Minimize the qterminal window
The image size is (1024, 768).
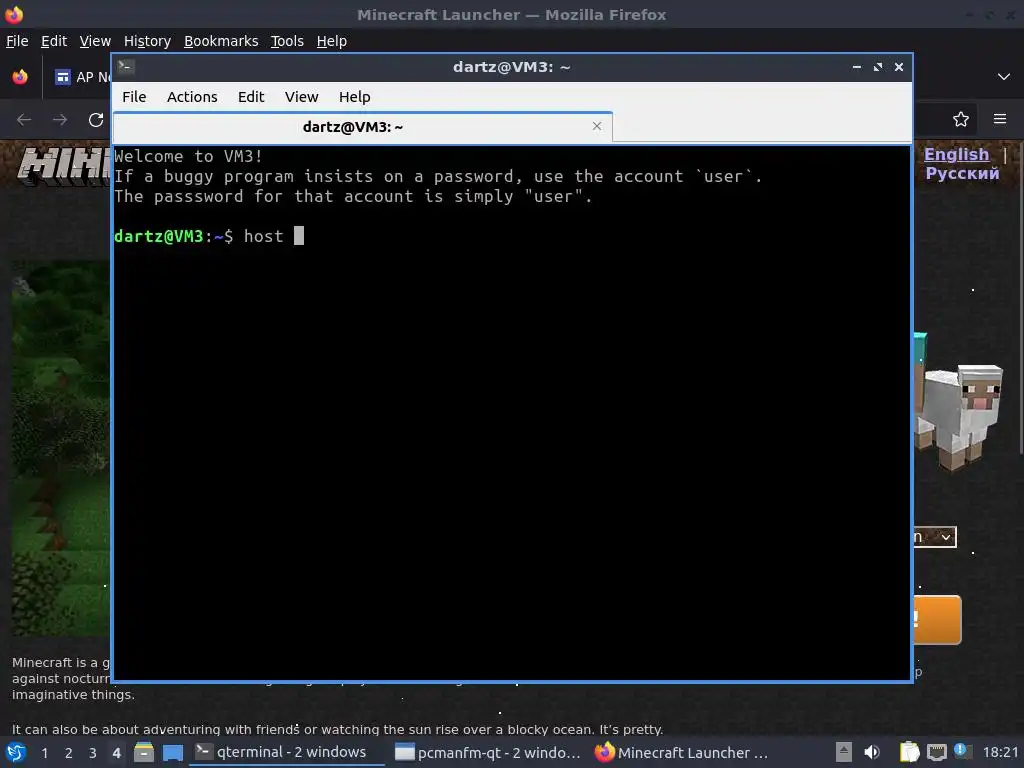[x=857, y=67]
